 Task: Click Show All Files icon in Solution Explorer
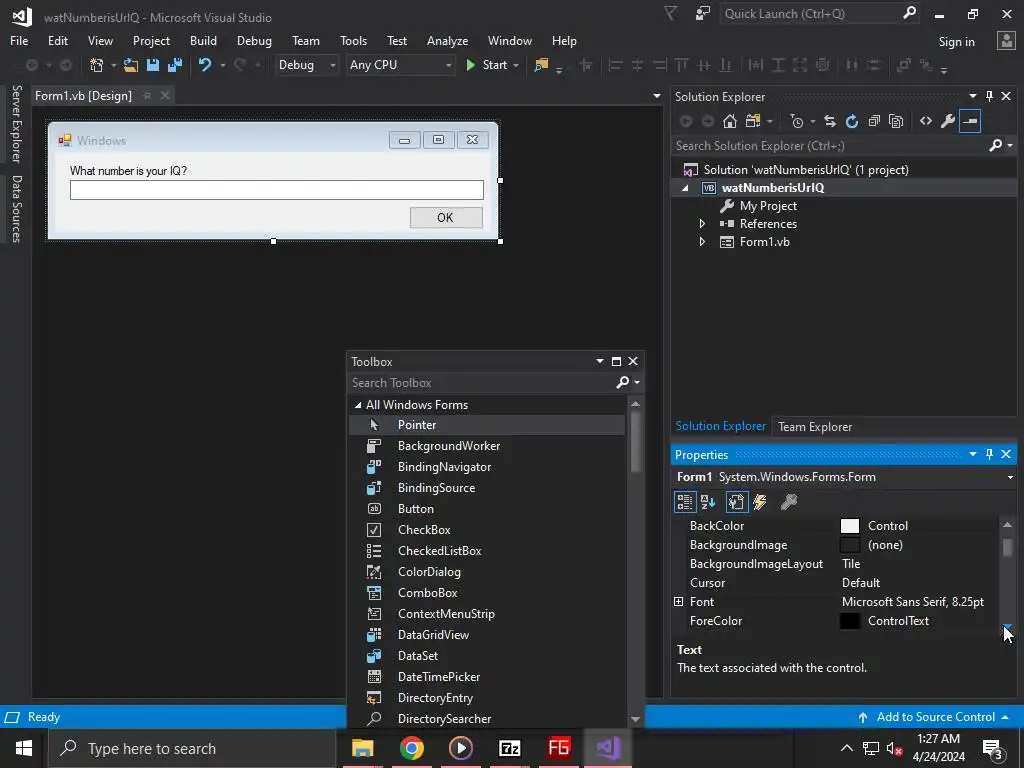click(896, 121)
